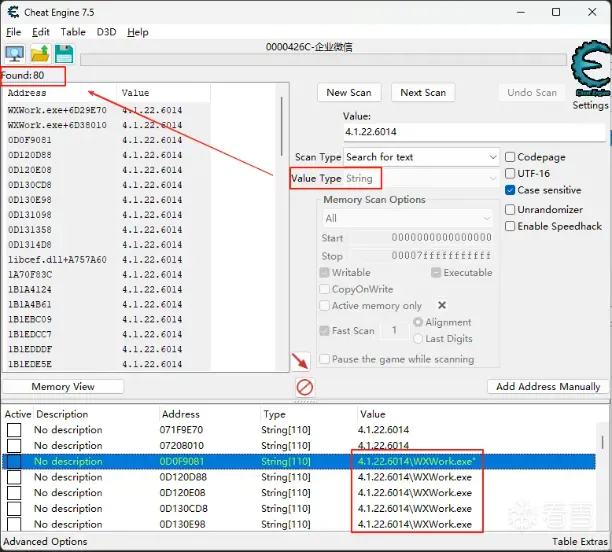Select result libcef.dll+A757A60
612x552 pixels.
pyautogui.click(x=105, y=260)
